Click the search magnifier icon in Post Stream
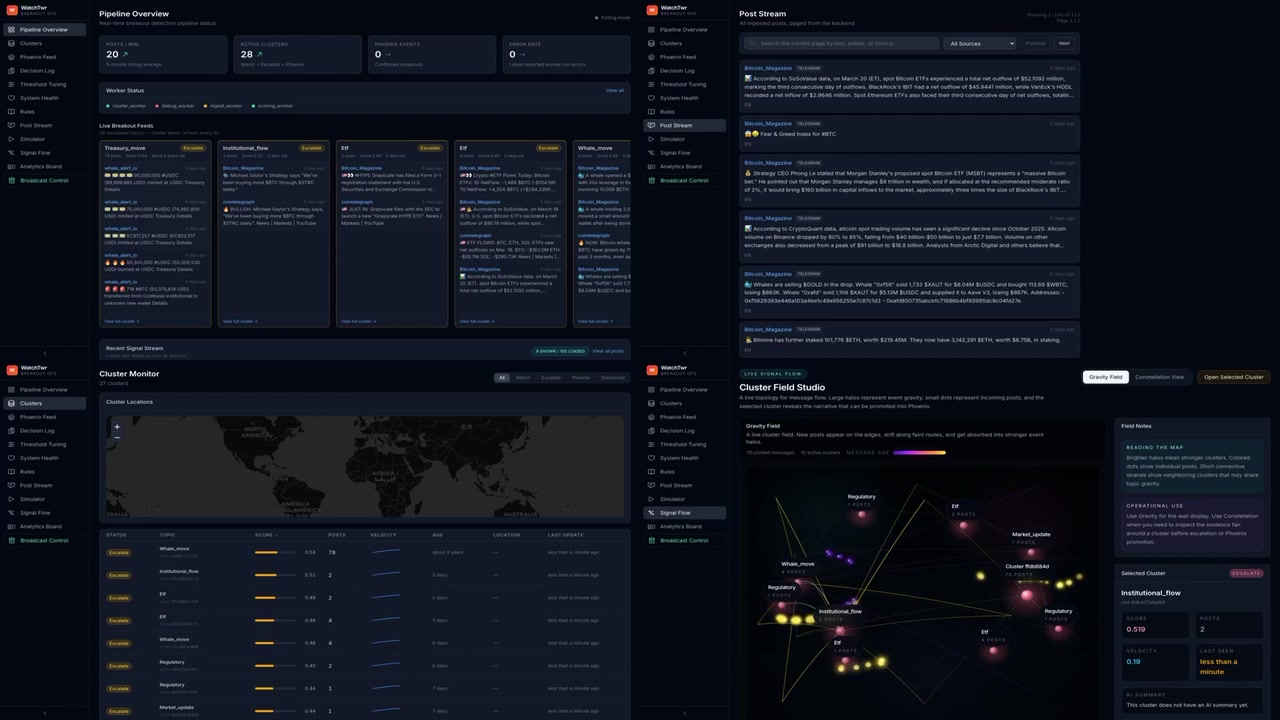 pos(752,44)
